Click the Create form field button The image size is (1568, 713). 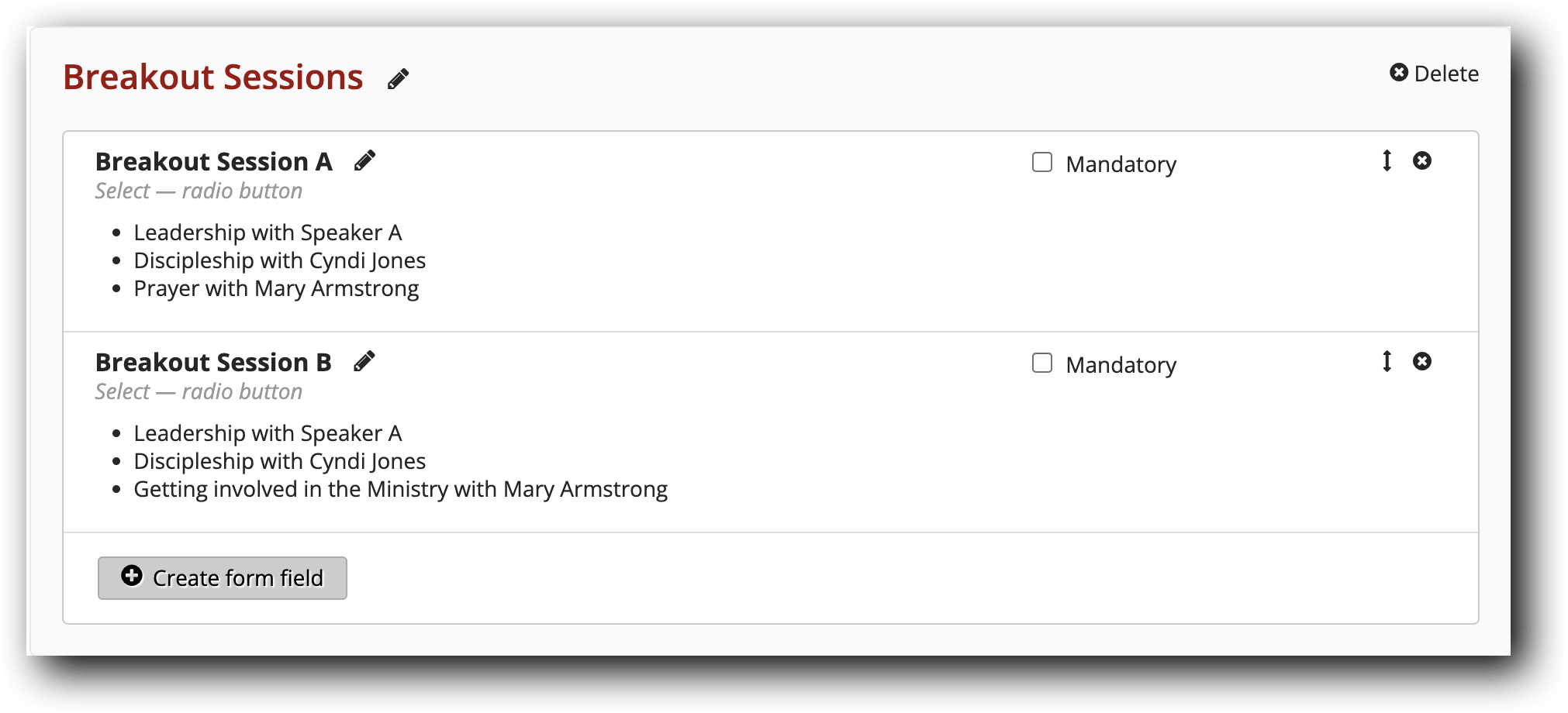pyautogui.click(x=222, y=577)
